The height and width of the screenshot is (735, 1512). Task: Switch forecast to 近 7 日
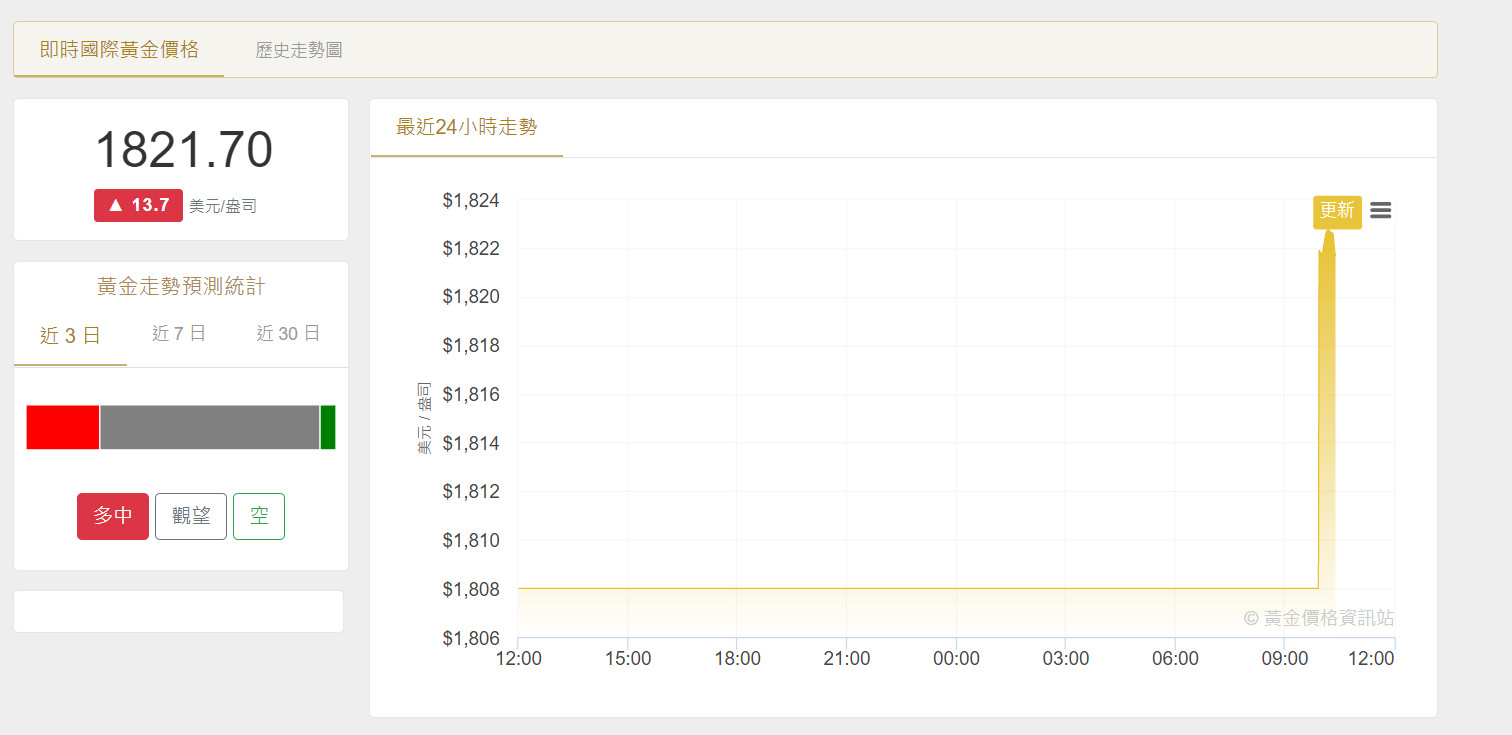tap(179, 334)
